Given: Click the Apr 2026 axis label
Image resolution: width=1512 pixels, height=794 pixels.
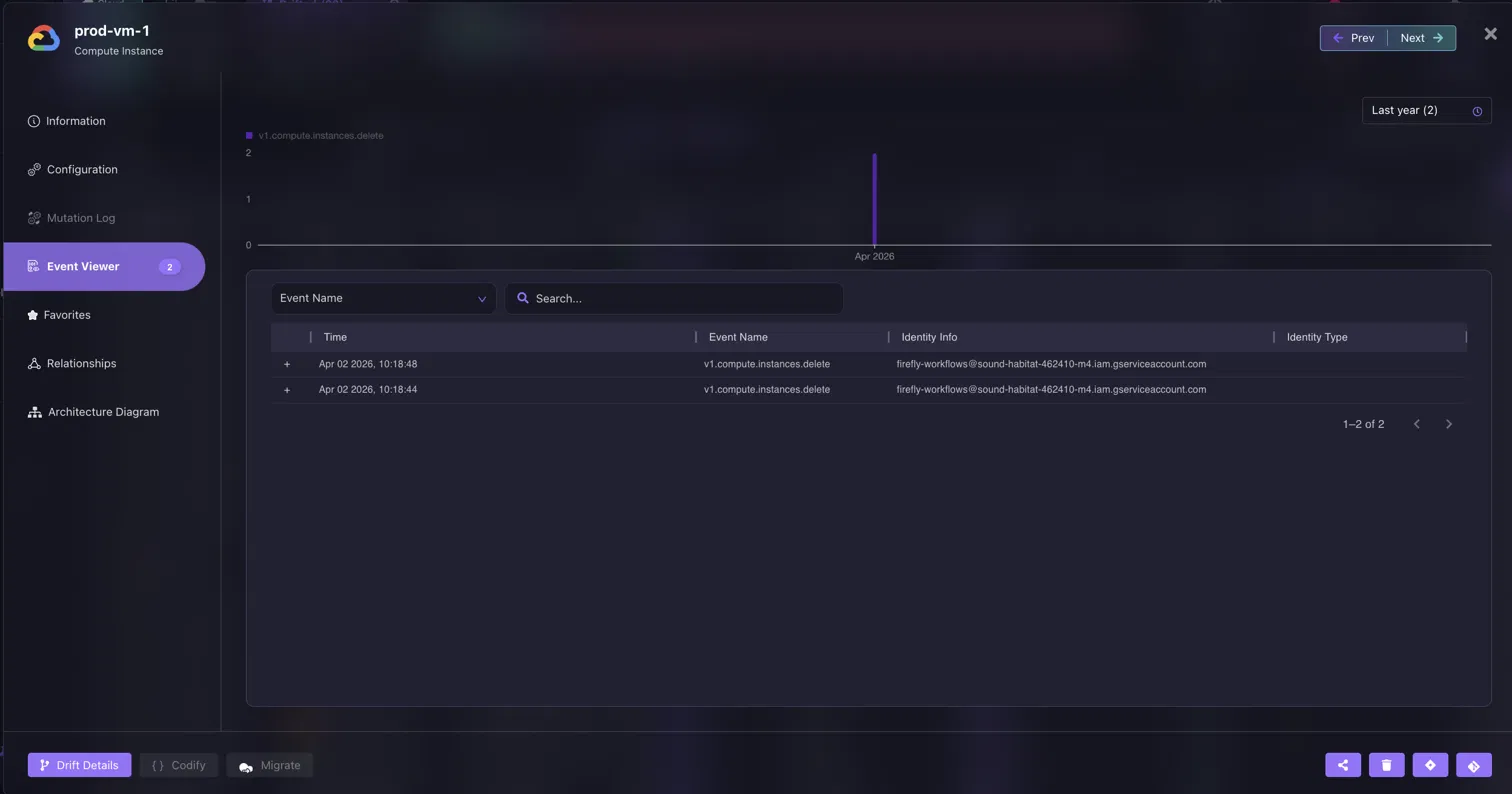Looking at the screenshot, I should [874, 257].
